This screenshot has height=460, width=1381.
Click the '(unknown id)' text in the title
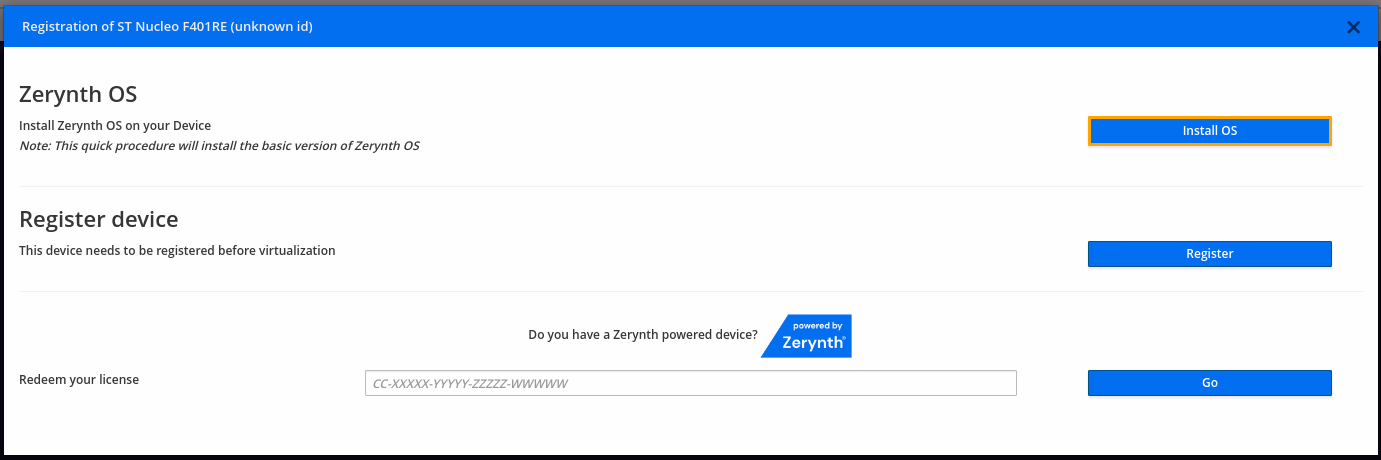(272, 27)
